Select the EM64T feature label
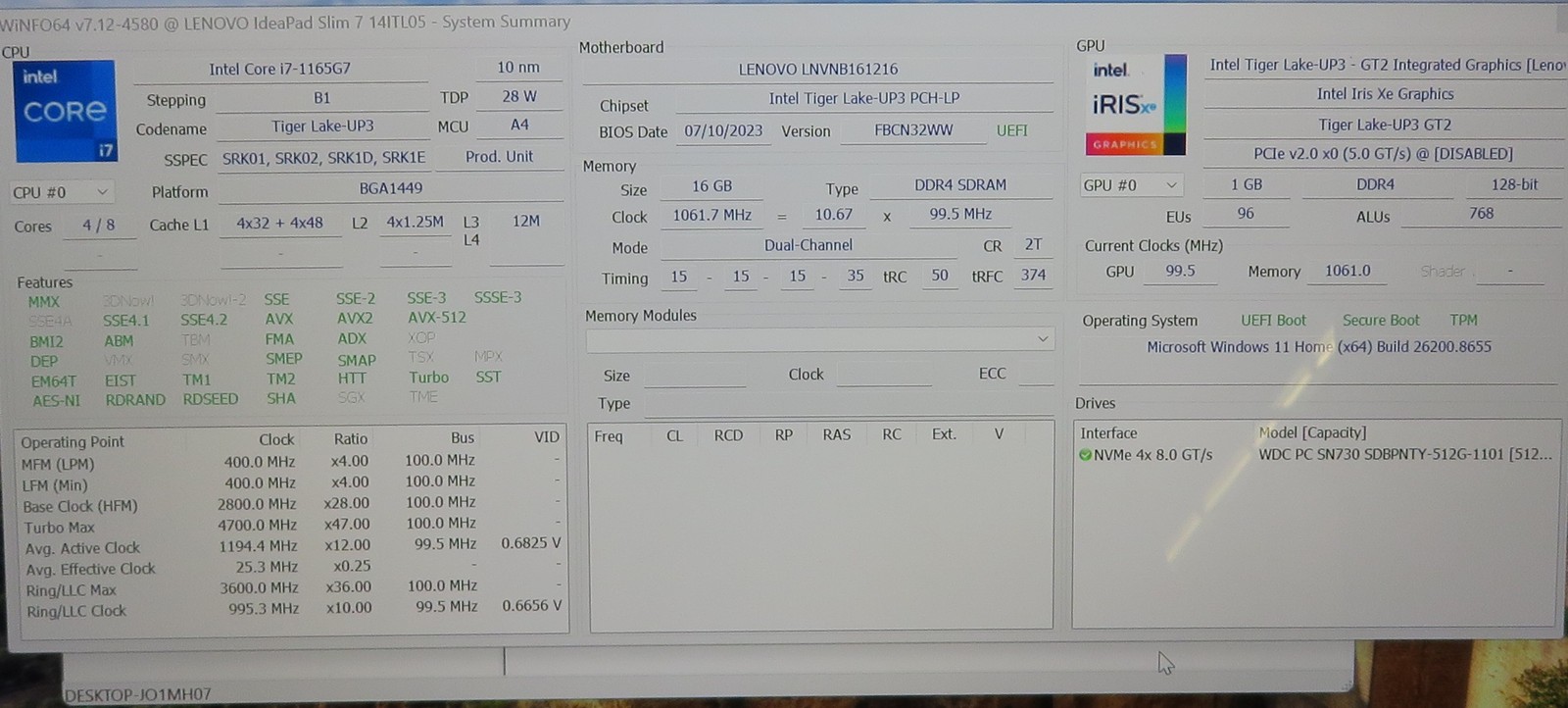The width and height of the screenshot is (1568, 708). 53,381
